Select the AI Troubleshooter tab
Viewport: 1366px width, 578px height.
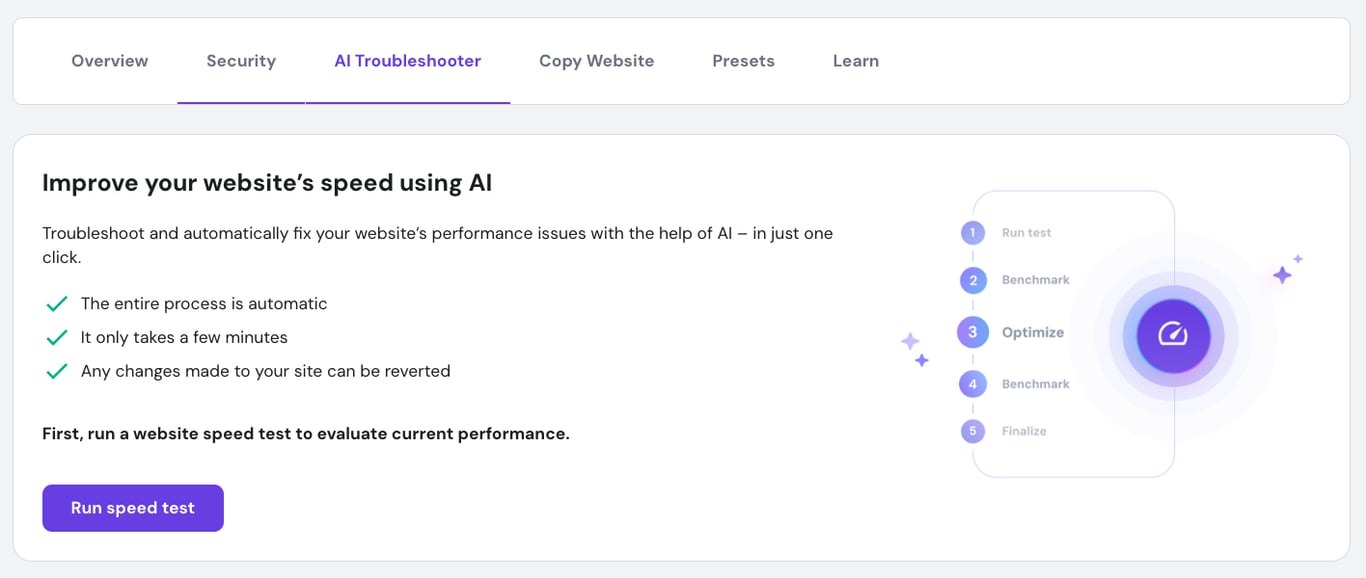(407, 60)
